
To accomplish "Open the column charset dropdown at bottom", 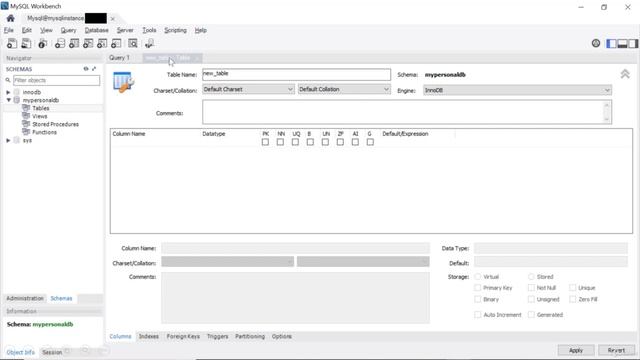I will point(227,262).
